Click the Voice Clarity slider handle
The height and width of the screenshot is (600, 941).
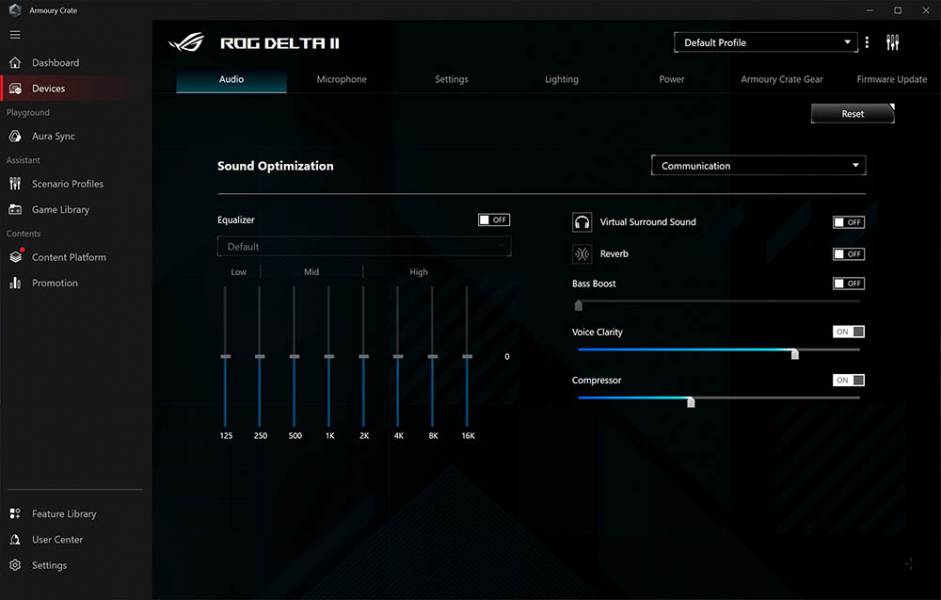click(795, 354)
